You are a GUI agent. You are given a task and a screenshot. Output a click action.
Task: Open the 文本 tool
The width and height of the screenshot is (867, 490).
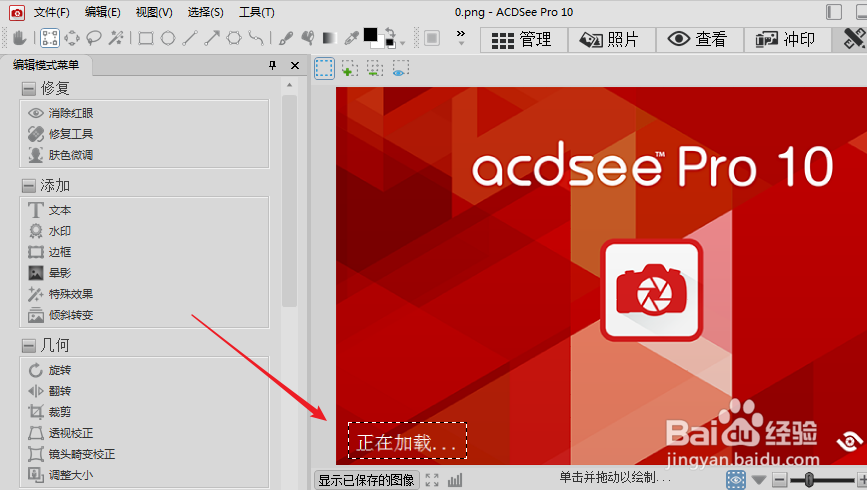click(49, 210)
